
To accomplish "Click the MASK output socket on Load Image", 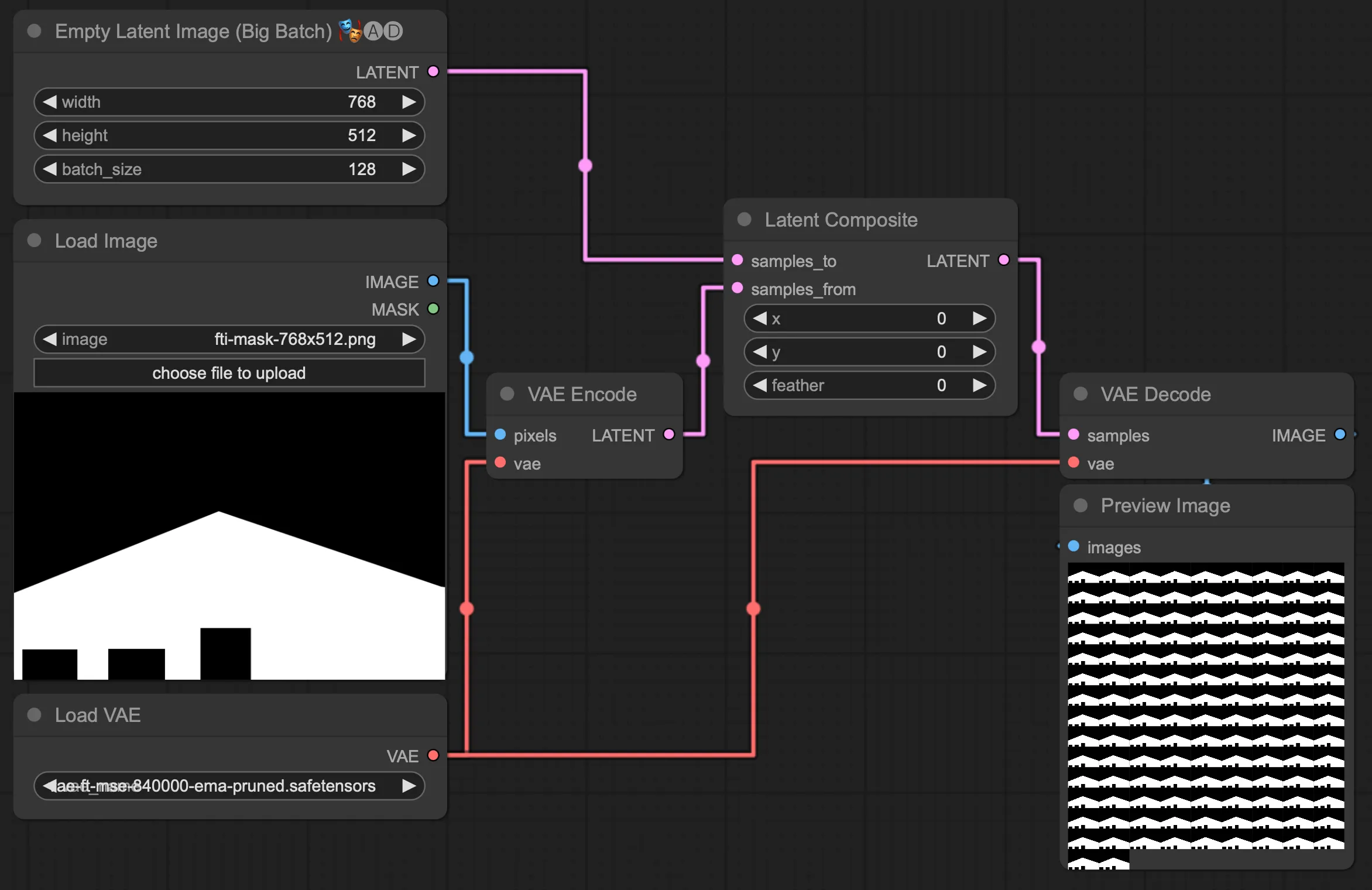I will [433, 309].
